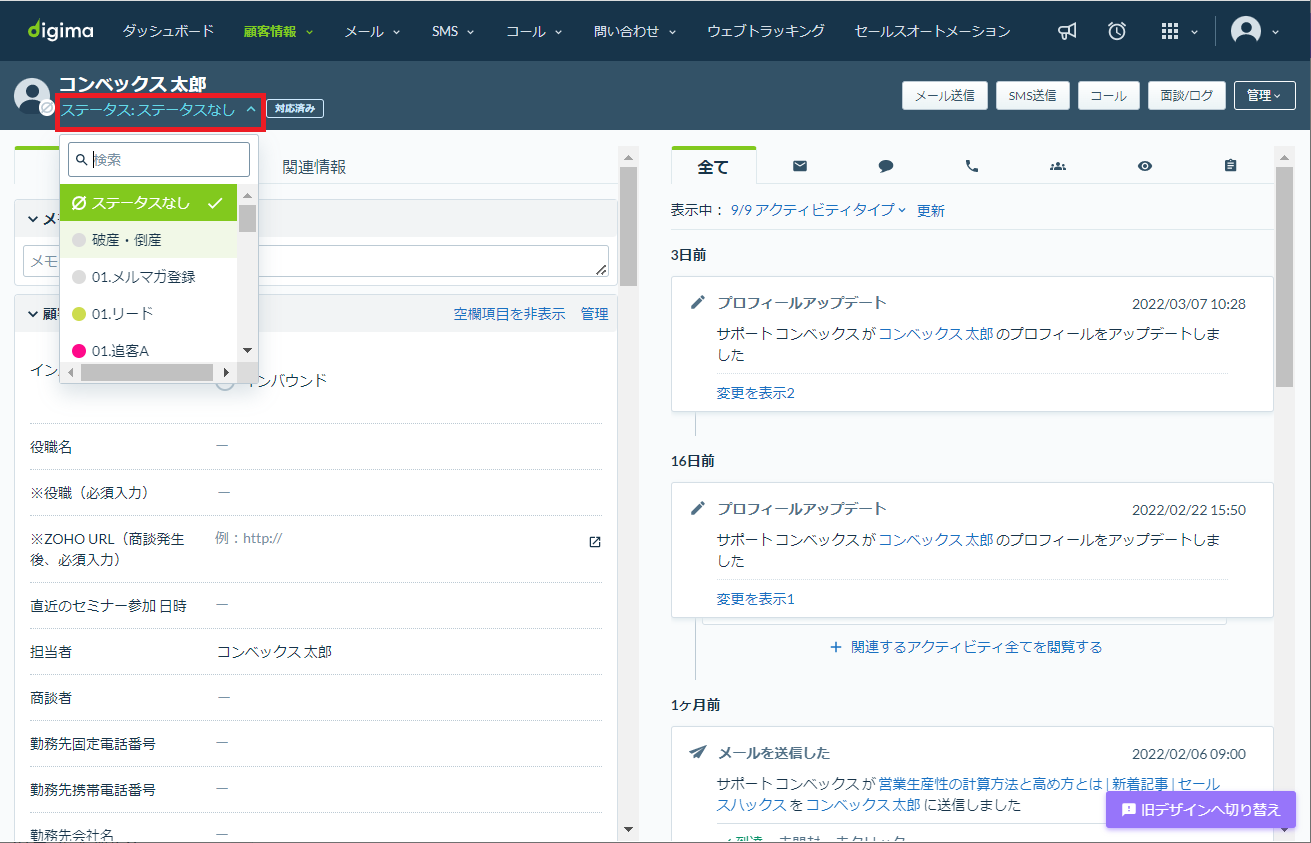Filter activities by the envelope mail icon
Image resolution: width=1311 pixels, height=843 pixels.
pos(800,166)
